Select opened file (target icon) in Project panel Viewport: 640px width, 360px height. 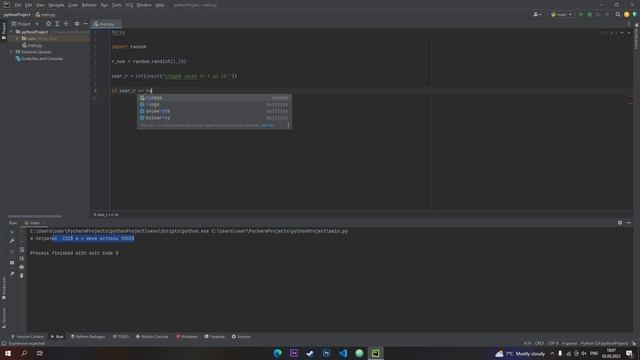click(49, 24)
